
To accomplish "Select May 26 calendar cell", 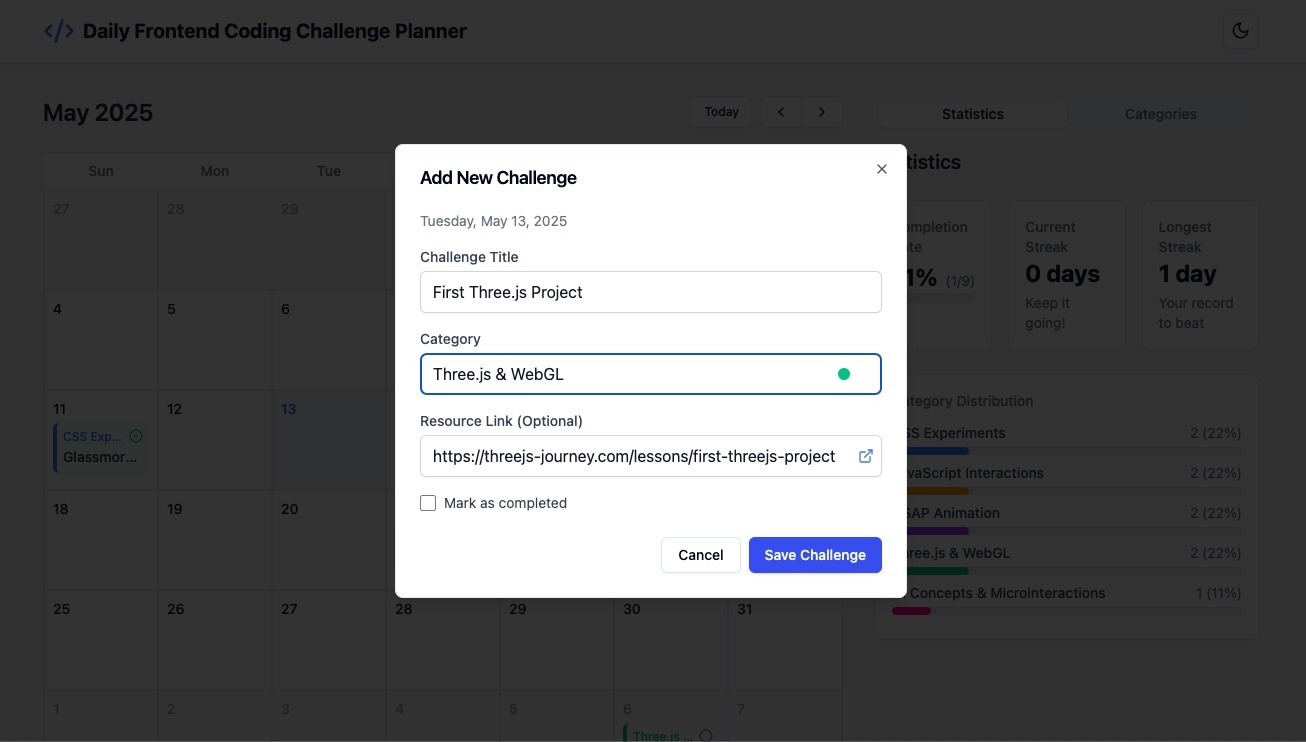I will 215,640.
